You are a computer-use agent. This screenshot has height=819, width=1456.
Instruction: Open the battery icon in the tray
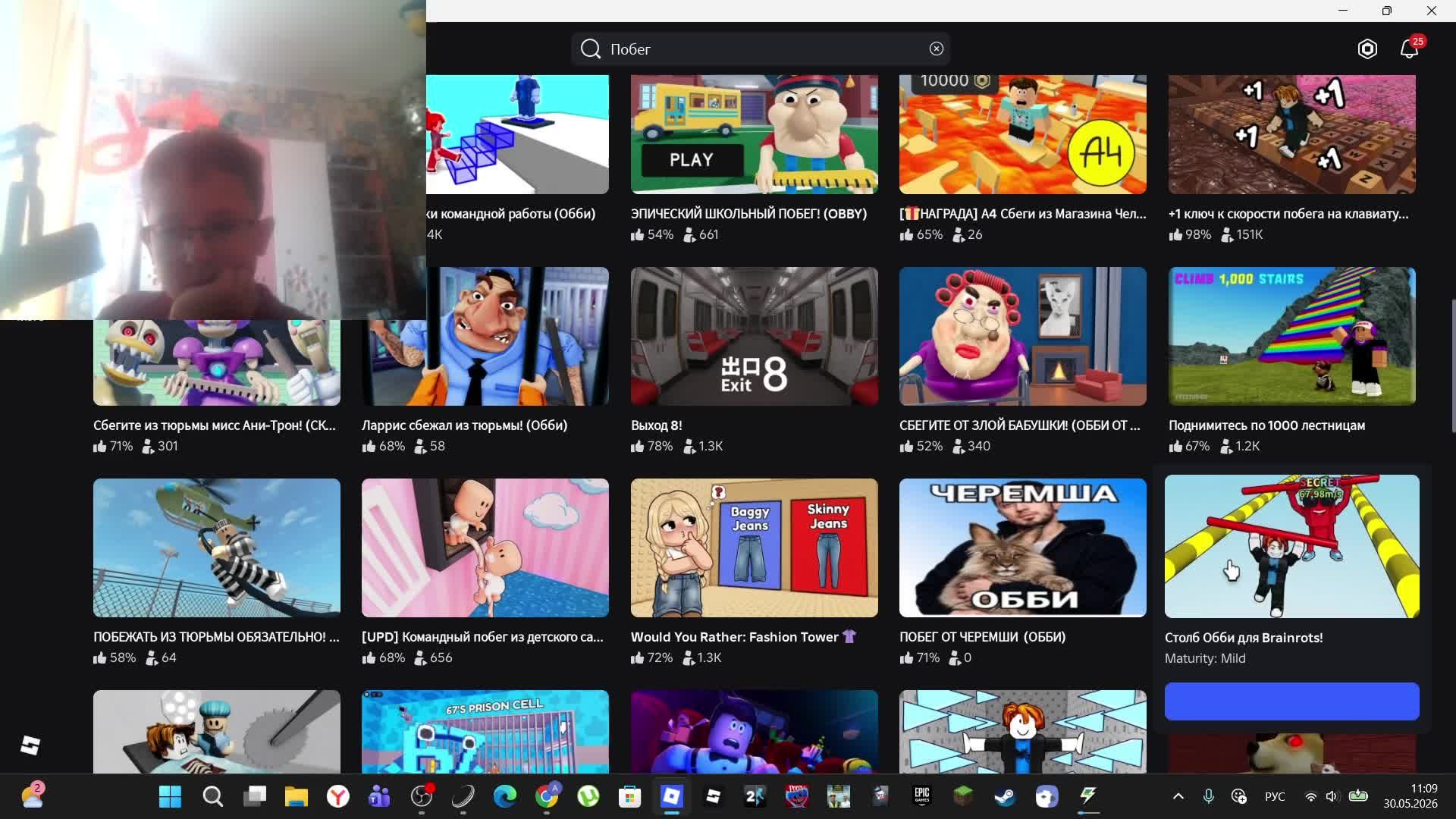coord(1358,796)
